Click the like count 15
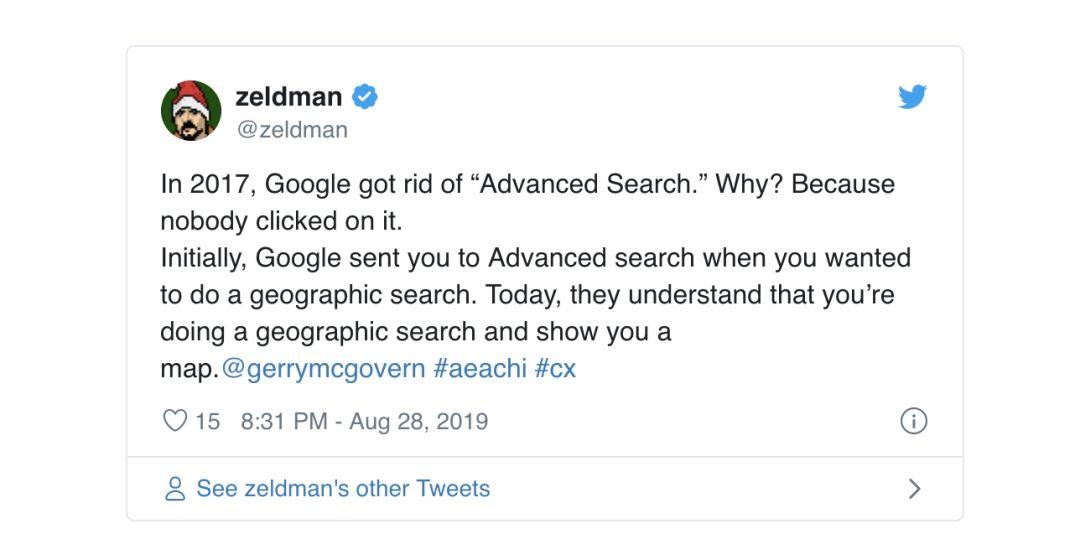The width and height of the screenshot is (1080, 560). click(x=207, y=421)
